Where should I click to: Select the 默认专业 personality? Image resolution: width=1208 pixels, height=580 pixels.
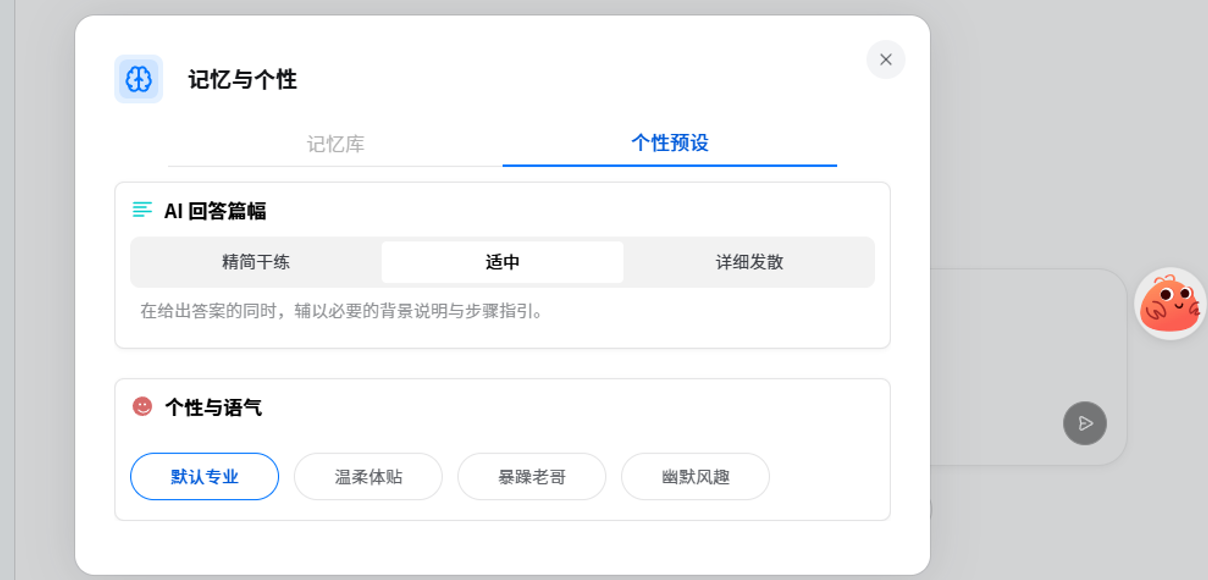pyautogui.click(x=204, y=477)
